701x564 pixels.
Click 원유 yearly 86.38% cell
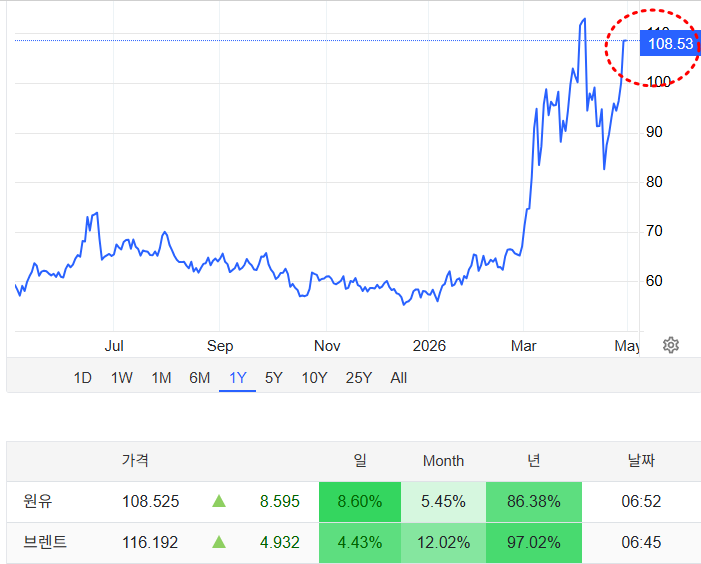(534, 501)
